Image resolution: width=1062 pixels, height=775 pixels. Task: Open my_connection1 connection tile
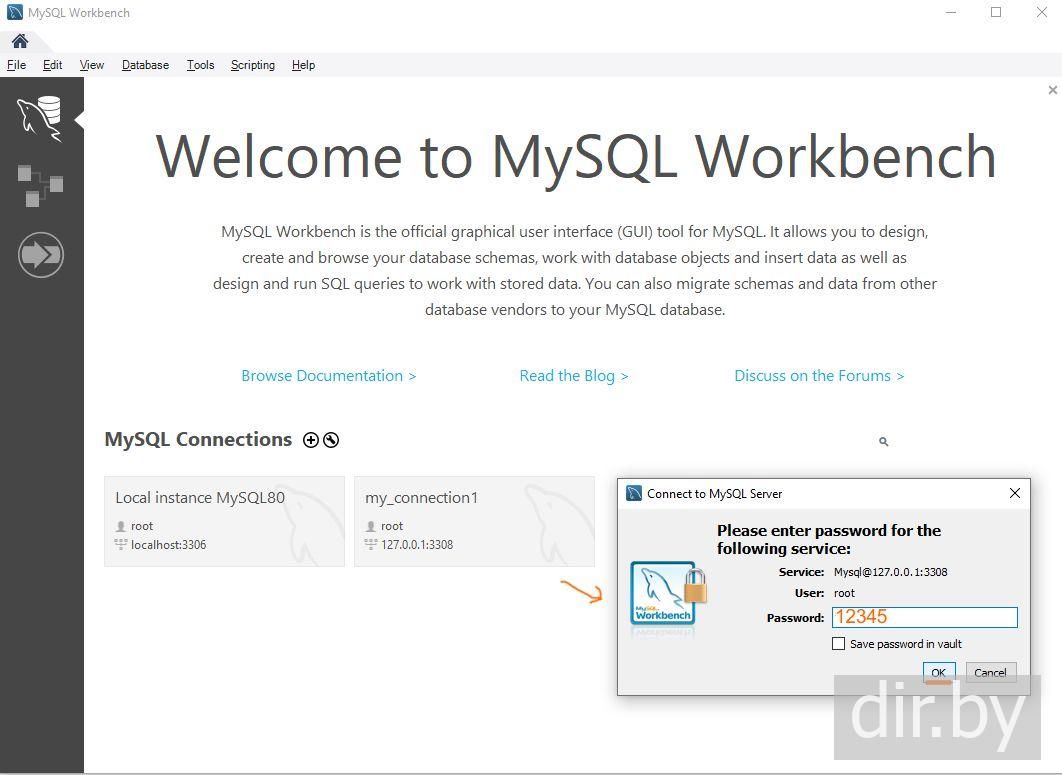474,521
